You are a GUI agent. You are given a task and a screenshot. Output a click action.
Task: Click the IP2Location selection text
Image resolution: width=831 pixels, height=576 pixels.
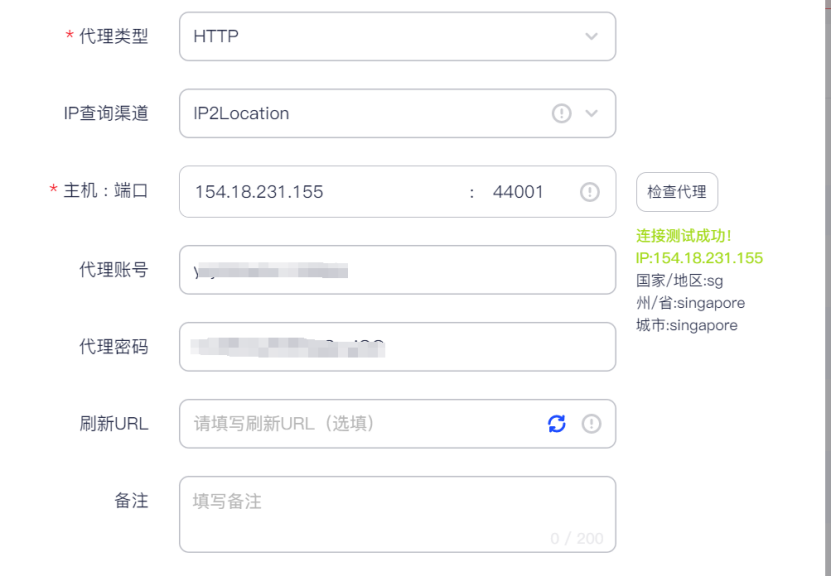click(x=241, y=114)
